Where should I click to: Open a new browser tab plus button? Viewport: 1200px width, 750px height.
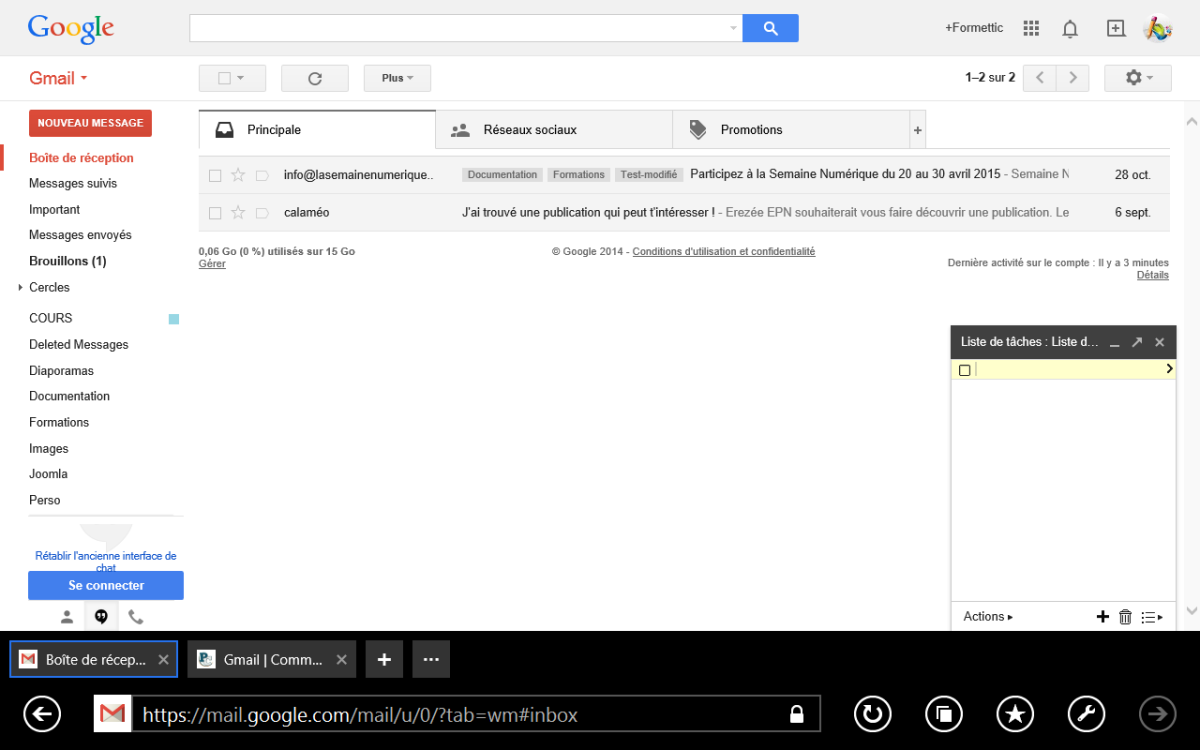tap(384, 660)
